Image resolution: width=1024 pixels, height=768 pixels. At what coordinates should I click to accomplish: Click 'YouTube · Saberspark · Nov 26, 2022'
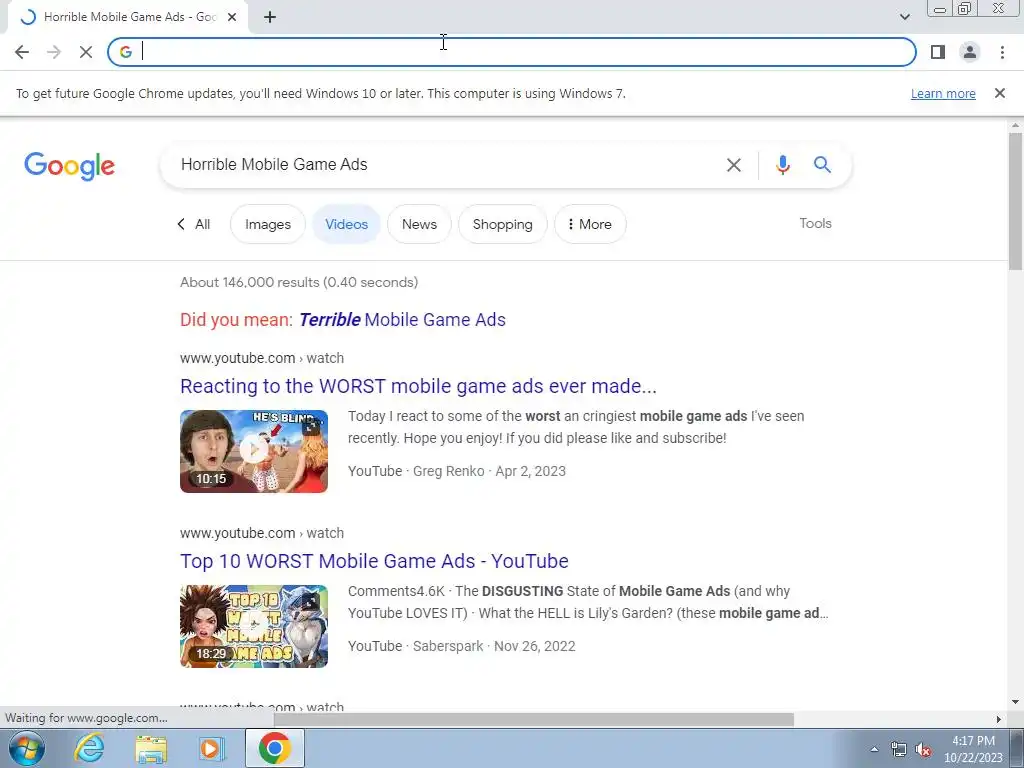[462, 646]
